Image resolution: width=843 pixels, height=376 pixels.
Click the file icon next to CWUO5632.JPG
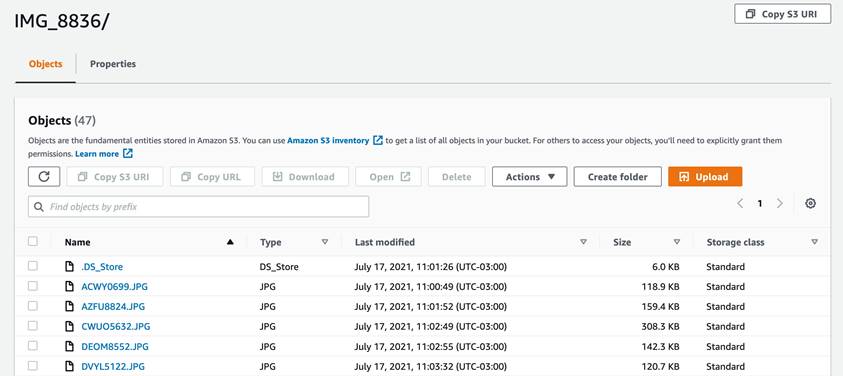(x=69, y=327)
